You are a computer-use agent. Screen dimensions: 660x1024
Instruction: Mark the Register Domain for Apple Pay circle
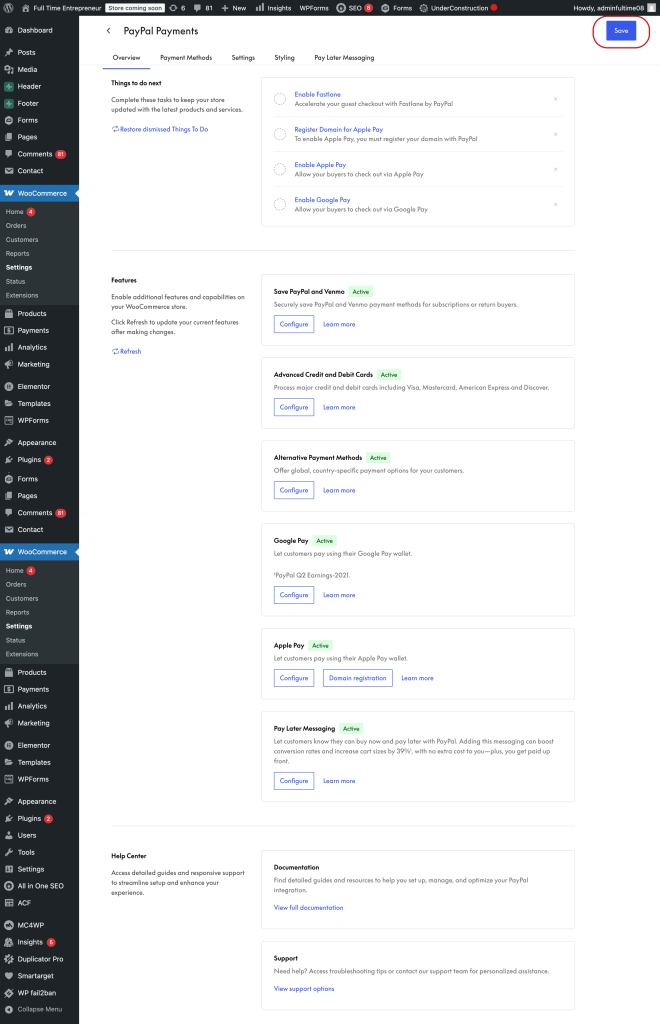point(279,135)
